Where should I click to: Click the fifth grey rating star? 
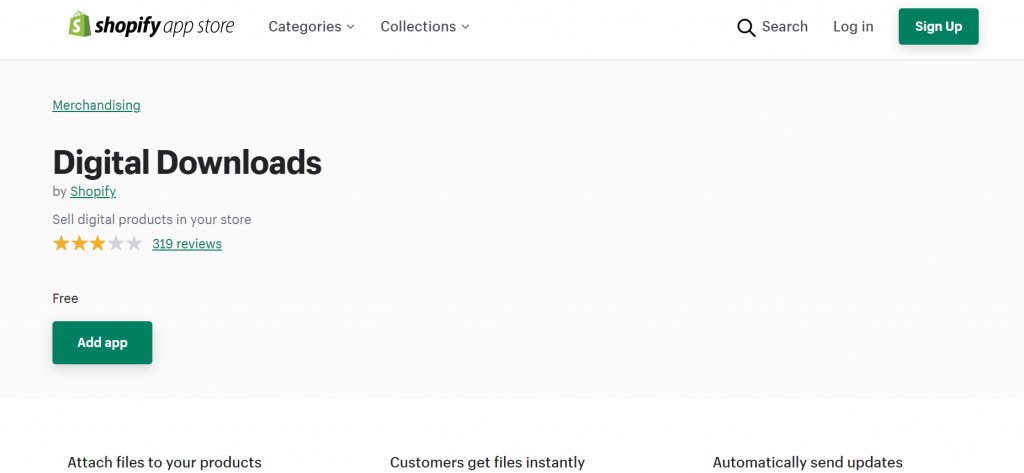point(134,244)
